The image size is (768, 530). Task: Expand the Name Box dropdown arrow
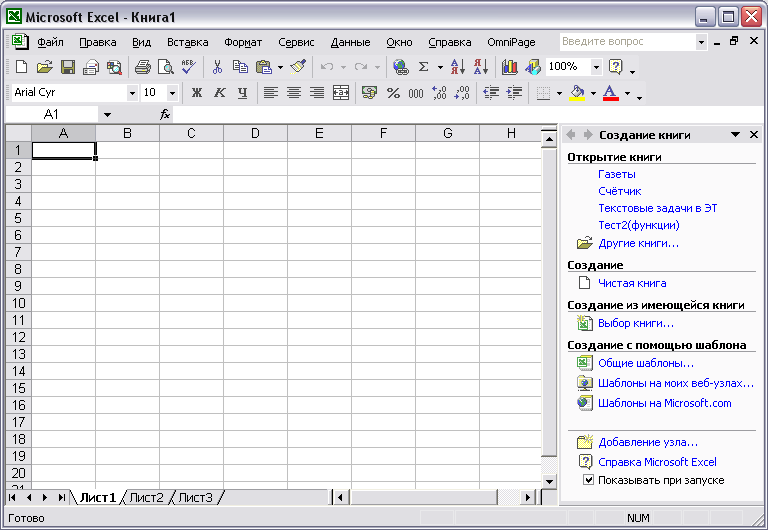pyautogui.click(x=107, y=115)
